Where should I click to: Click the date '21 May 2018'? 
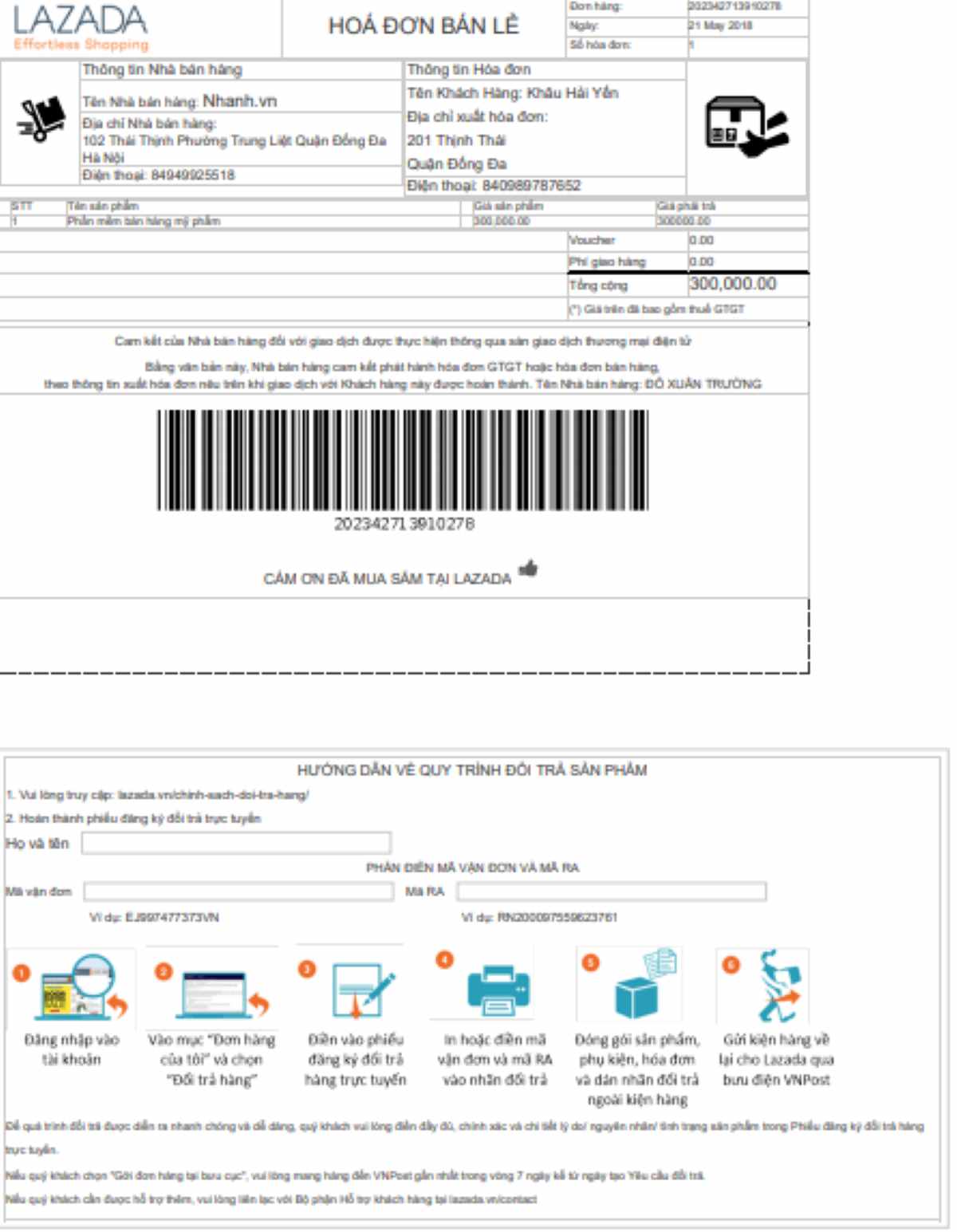721,26
